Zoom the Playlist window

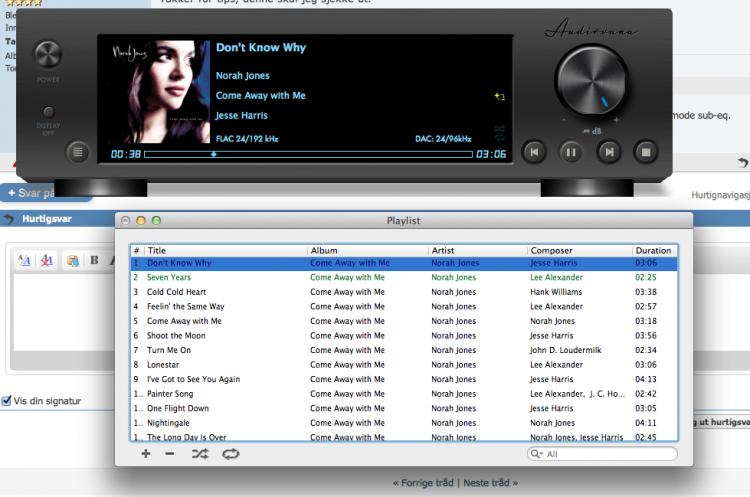[156, 221]
